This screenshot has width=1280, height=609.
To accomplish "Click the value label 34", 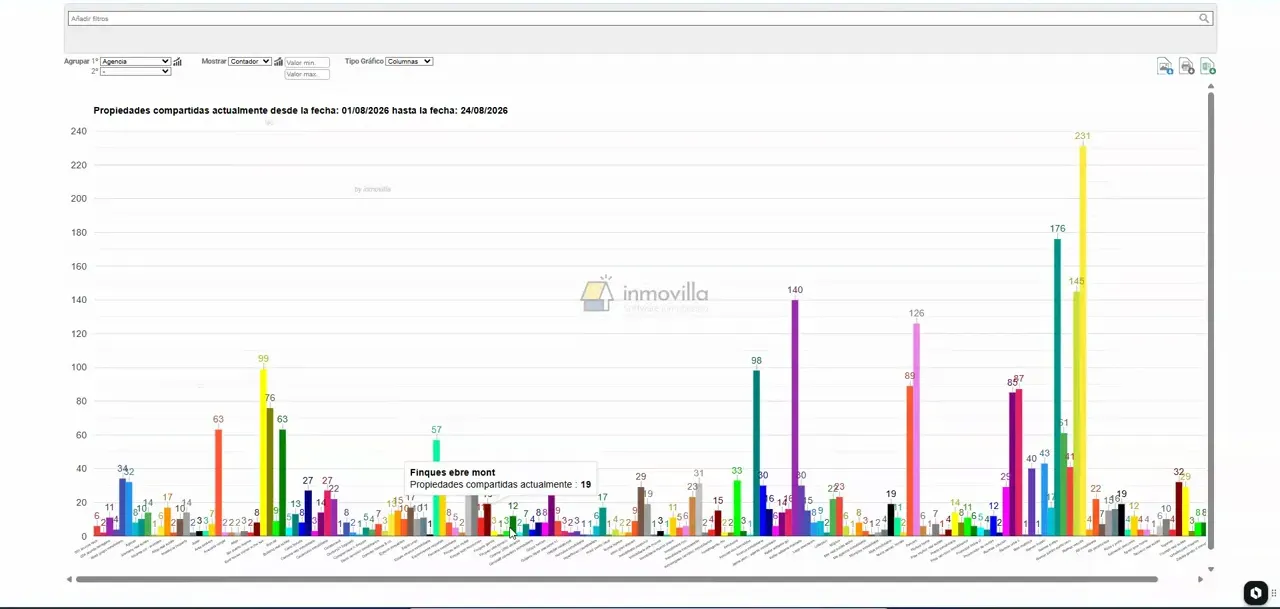I will click(122, 468).
